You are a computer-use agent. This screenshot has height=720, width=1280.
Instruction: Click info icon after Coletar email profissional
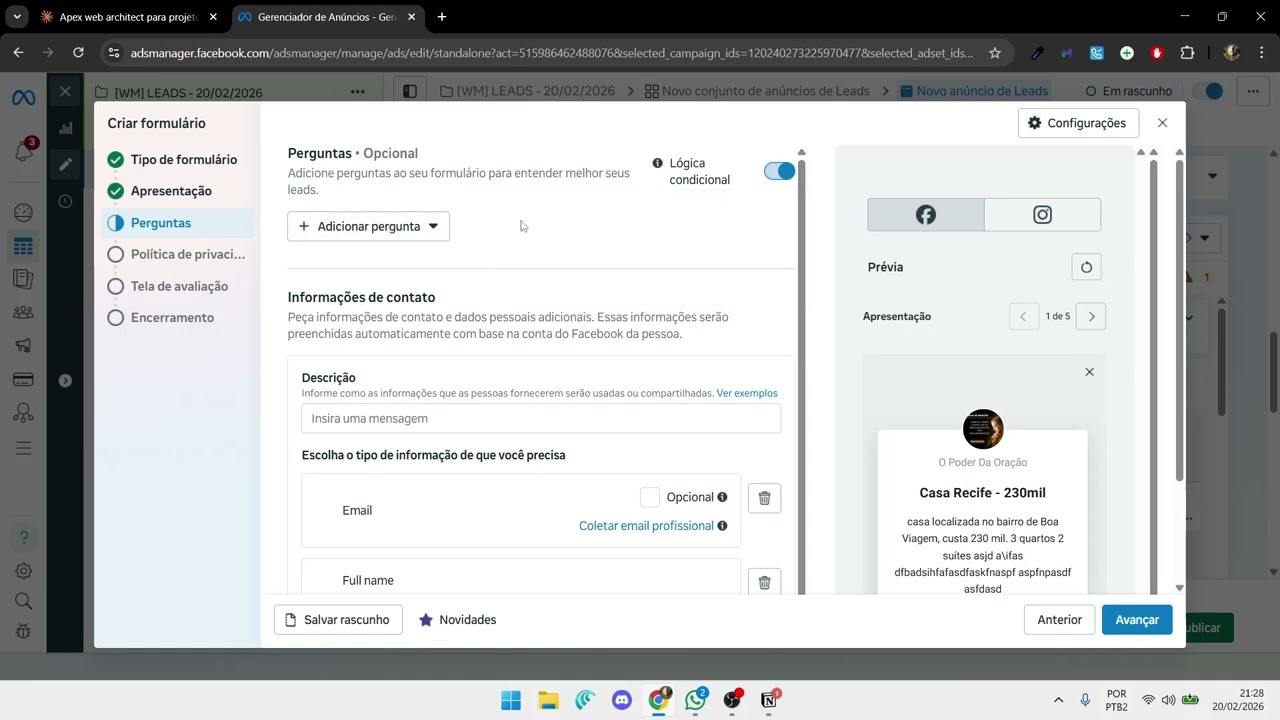coord(722,526)
